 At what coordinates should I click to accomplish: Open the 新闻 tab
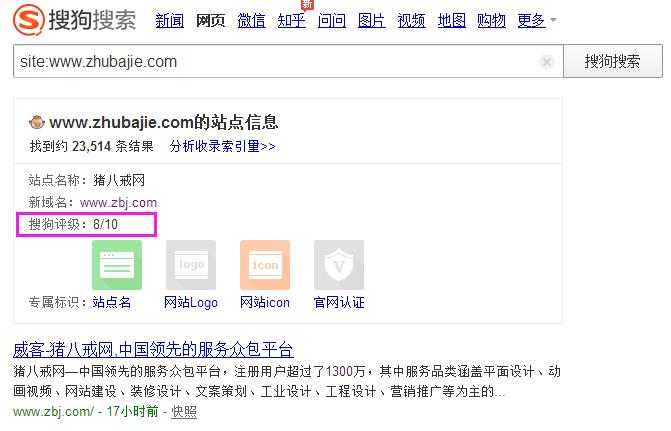click(169, 21)
